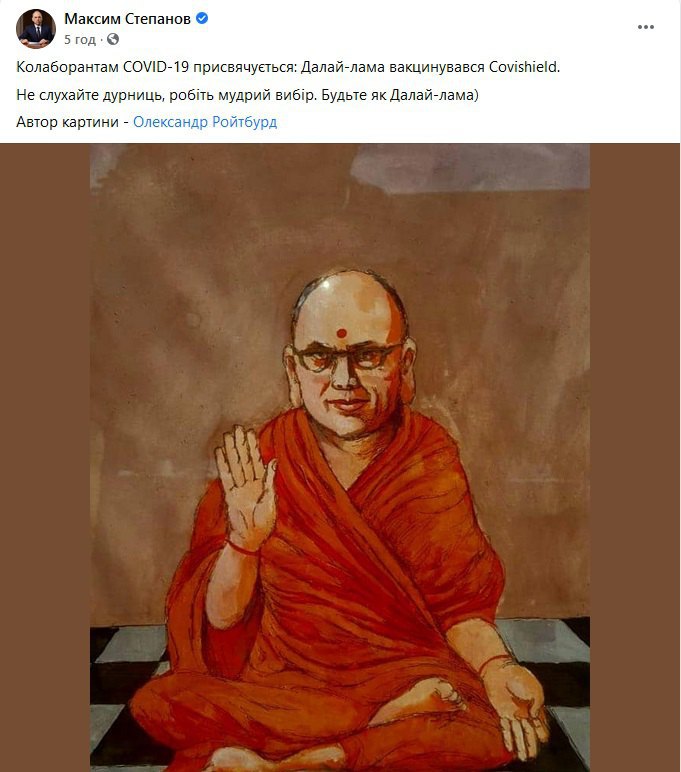Click the line mentioning Covishield vaccine
The image size is (681, 772).
[x=288, y=67]
